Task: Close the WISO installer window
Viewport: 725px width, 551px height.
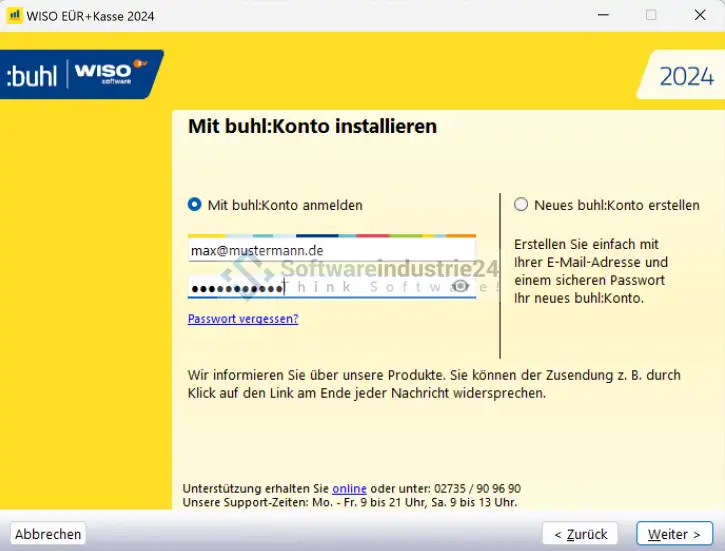Action: click(x=699, y=16)
